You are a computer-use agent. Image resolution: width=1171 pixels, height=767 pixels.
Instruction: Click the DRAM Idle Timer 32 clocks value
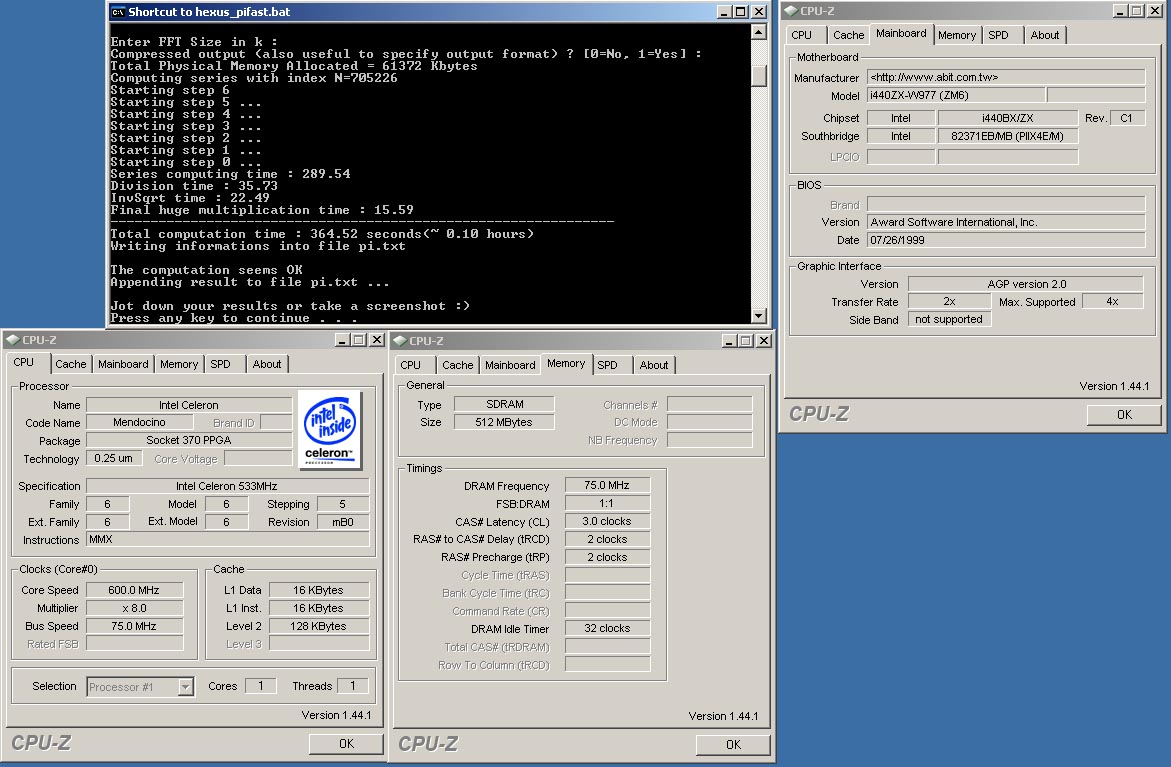coord(607,628)
